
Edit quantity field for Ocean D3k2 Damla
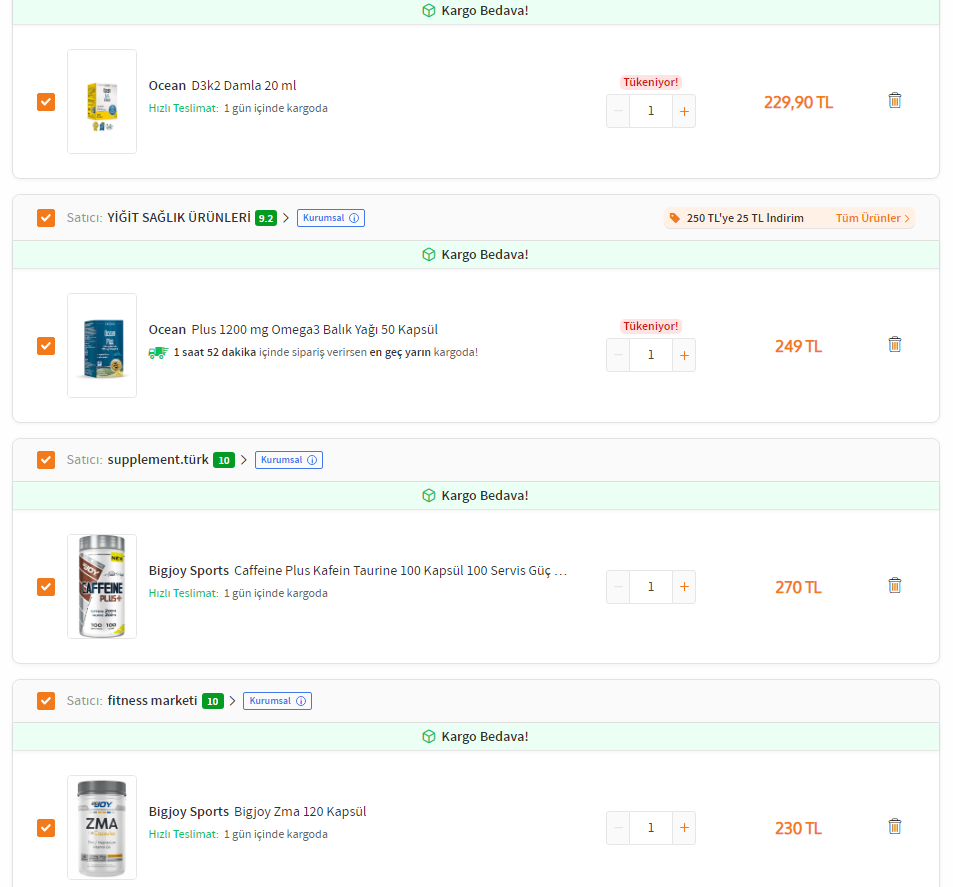[651, 111]
